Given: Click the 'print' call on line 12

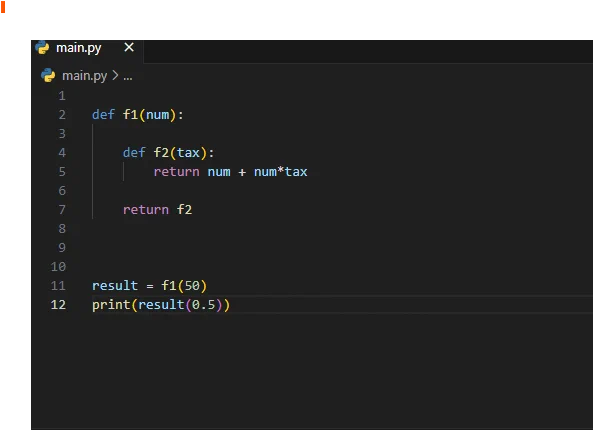Looking at the screenshot, I should click(111, 305).
